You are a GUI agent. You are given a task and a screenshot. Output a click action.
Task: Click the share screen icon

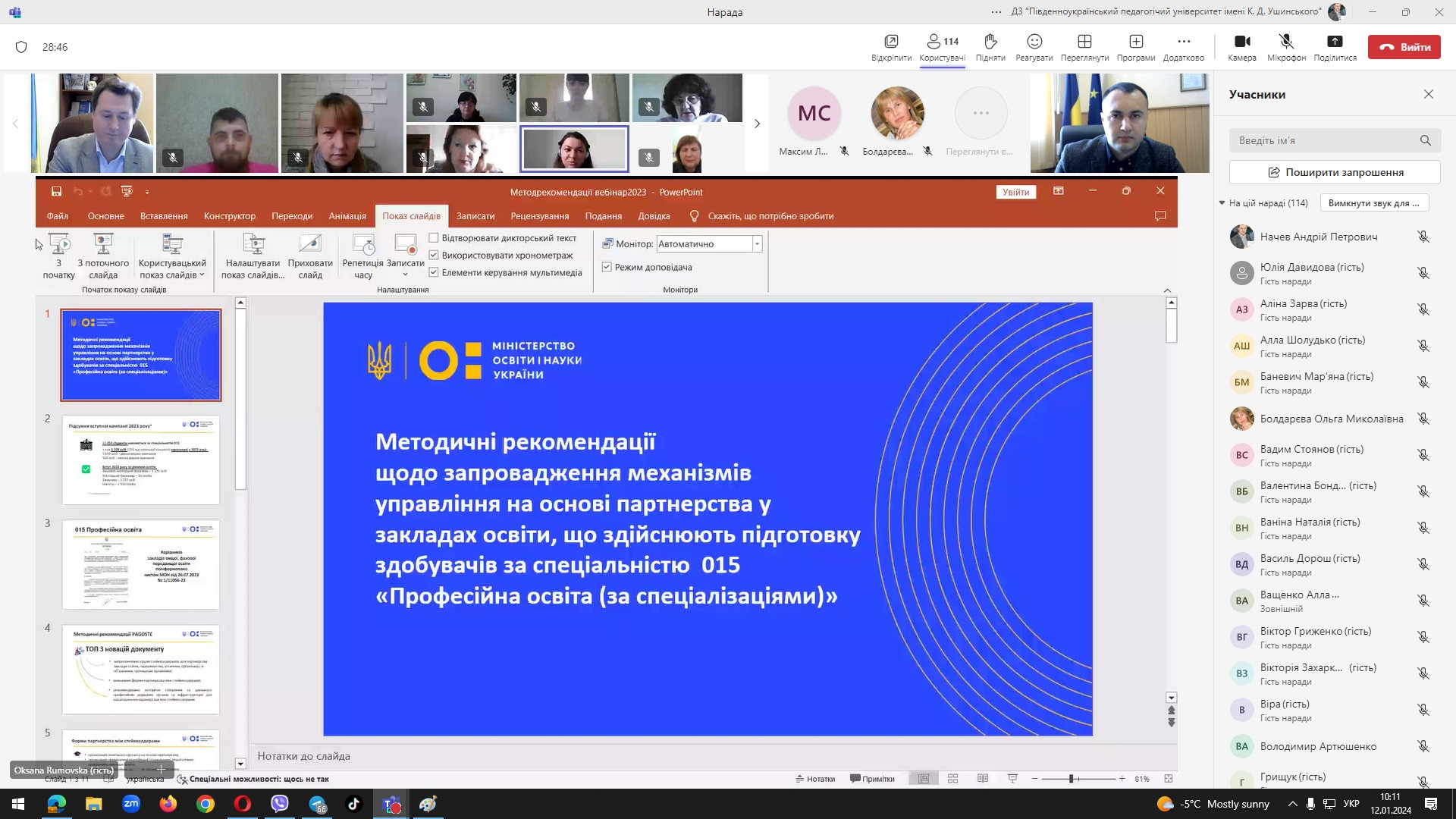(x=1335, y=42)
